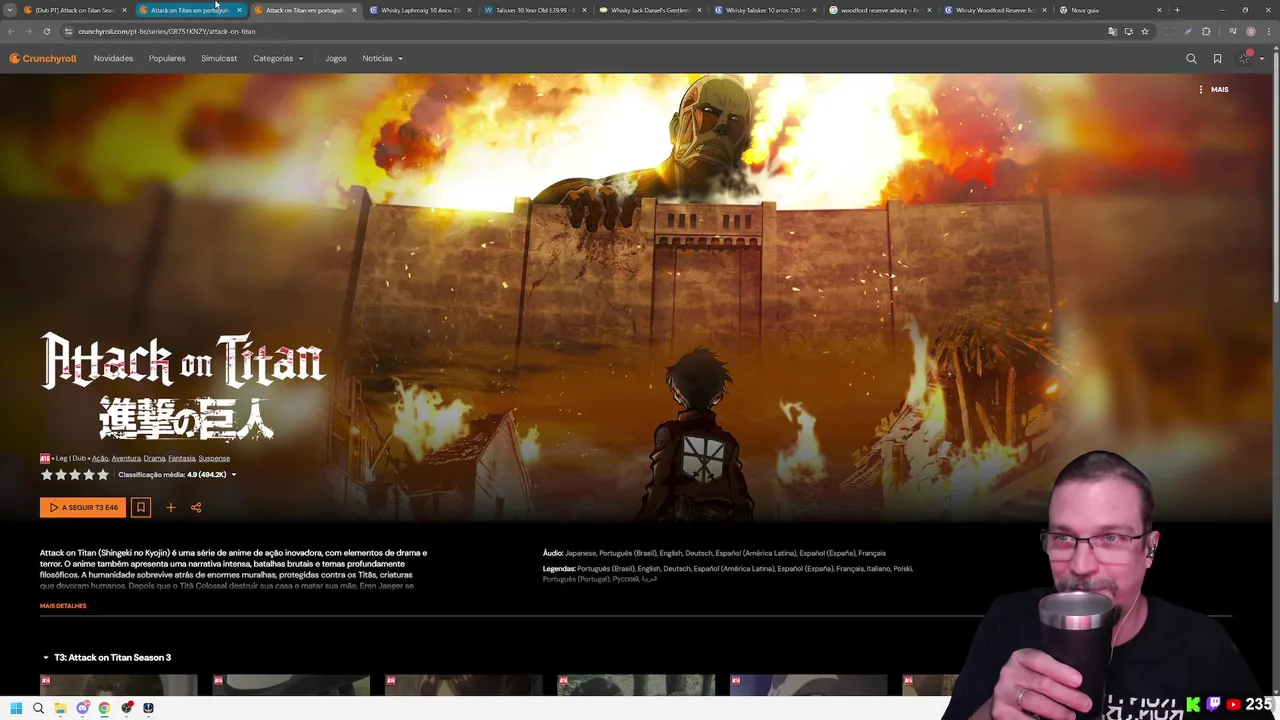Viewport: 1280px width, 720px height.
Task: Open the second Season 3 episode thumbnail
Action: [291, 684]
